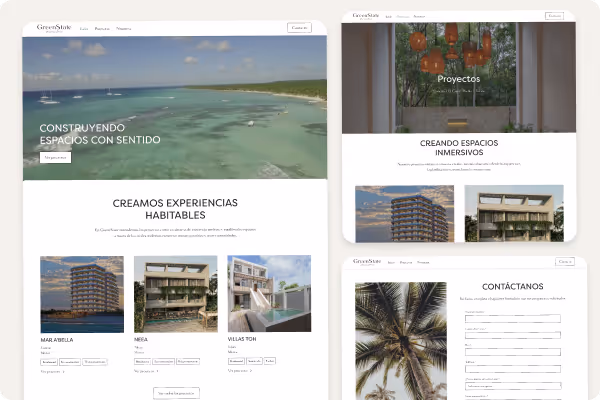Open the second nav menu item on home page
Screen dimensions: 600x400
(102, 28)
